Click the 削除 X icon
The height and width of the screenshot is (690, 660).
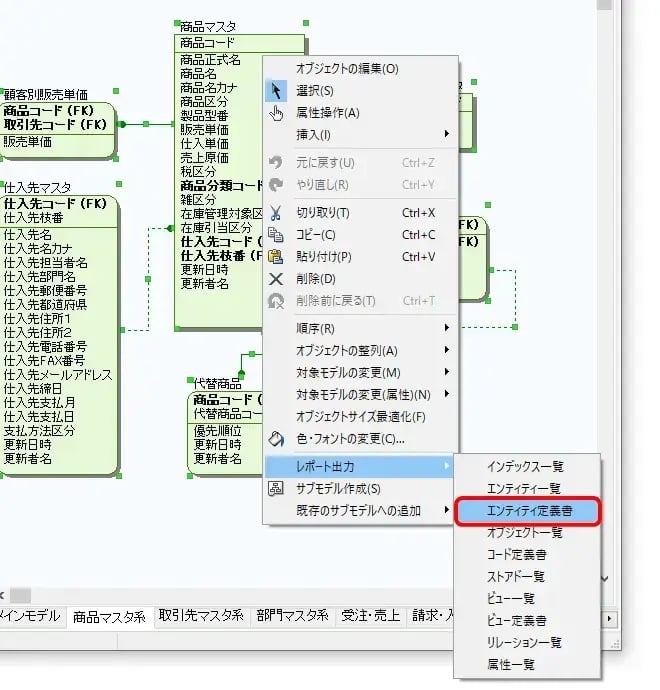277,279
